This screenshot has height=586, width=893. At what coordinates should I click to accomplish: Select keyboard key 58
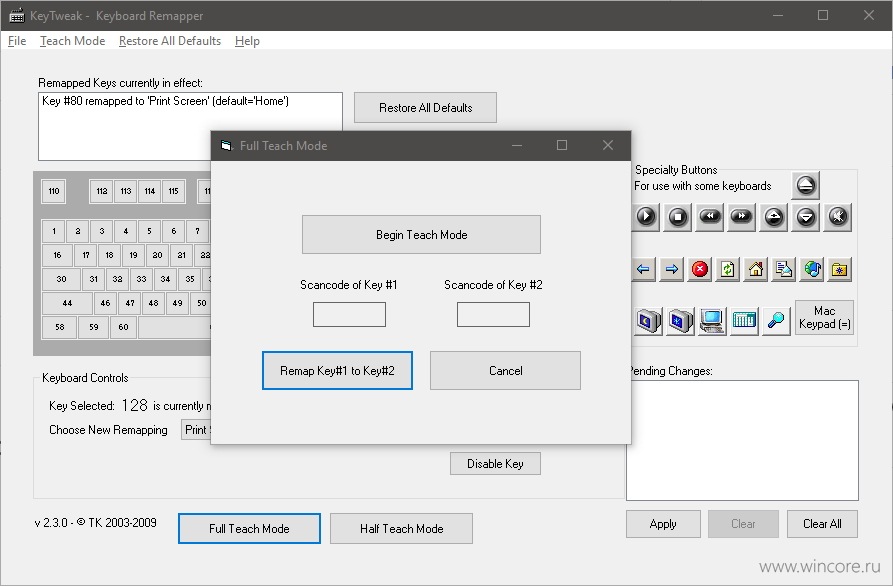pos(59,327)
